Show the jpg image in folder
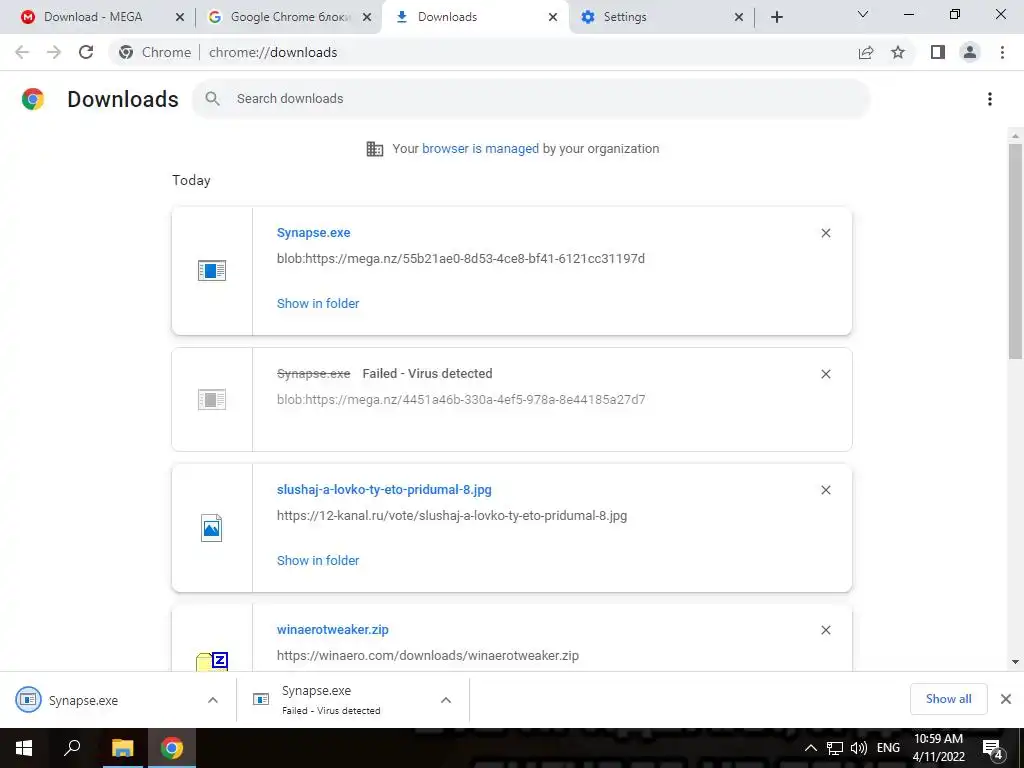Viewport: 1024px width, 768px height. click(x=318, y=560)
